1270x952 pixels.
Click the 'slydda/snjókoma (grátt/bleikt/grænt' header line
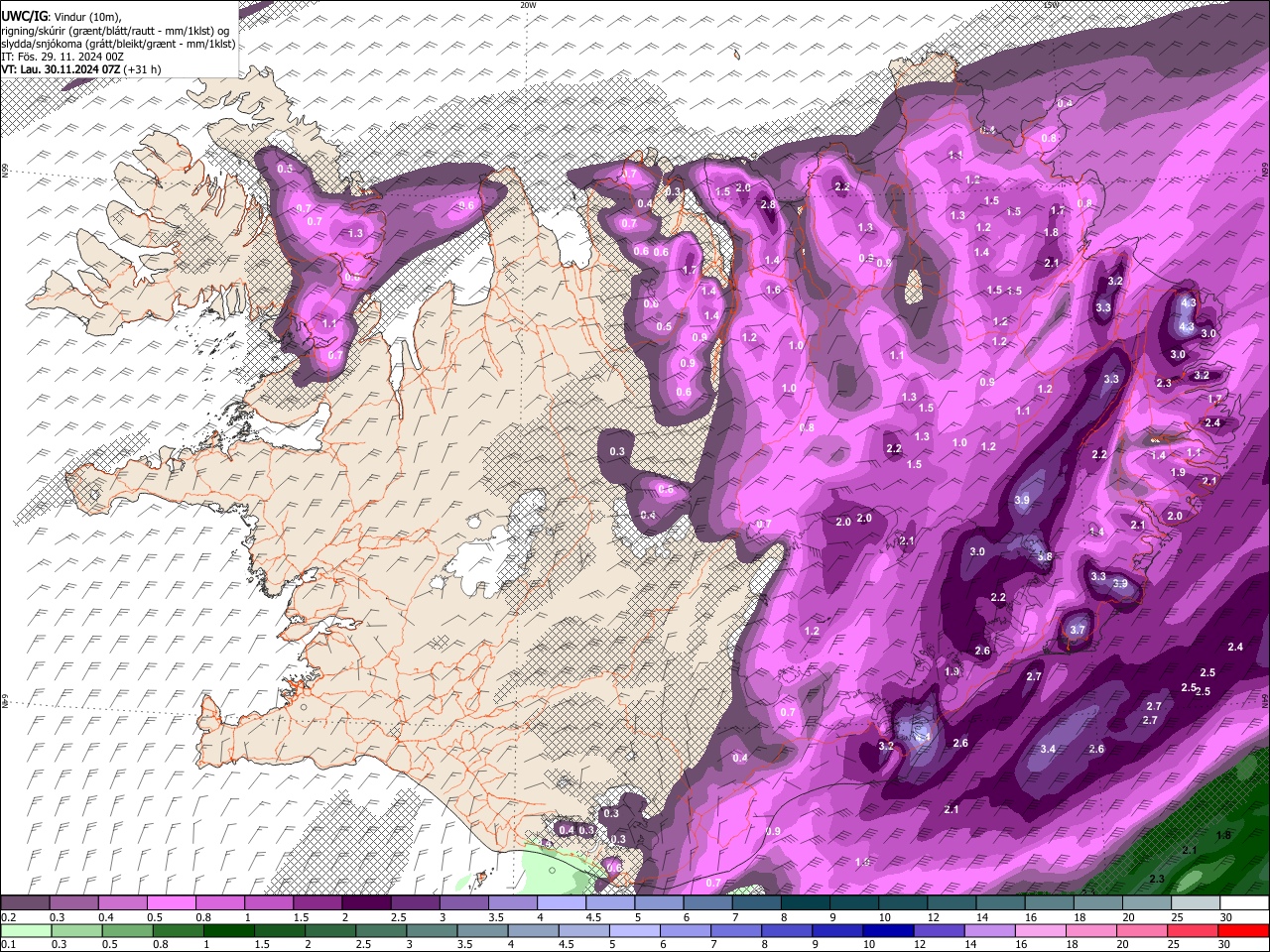(x=118, y=44)
